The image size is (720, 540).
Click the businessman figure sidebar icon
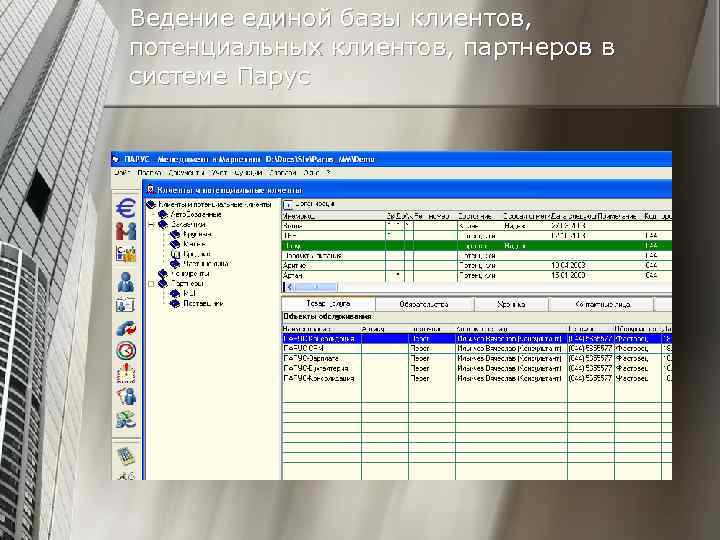pyautogui.click(x=126, y=282)
